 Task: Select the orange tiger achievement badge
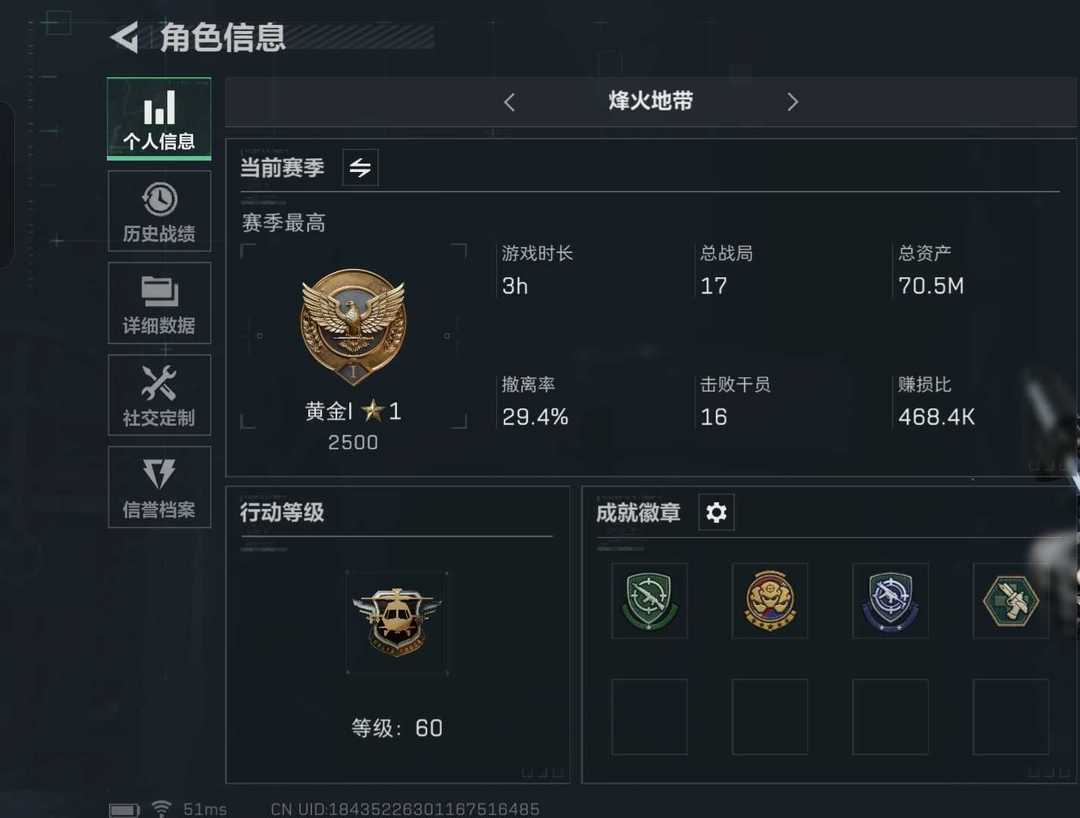click(x=769, y=600)
